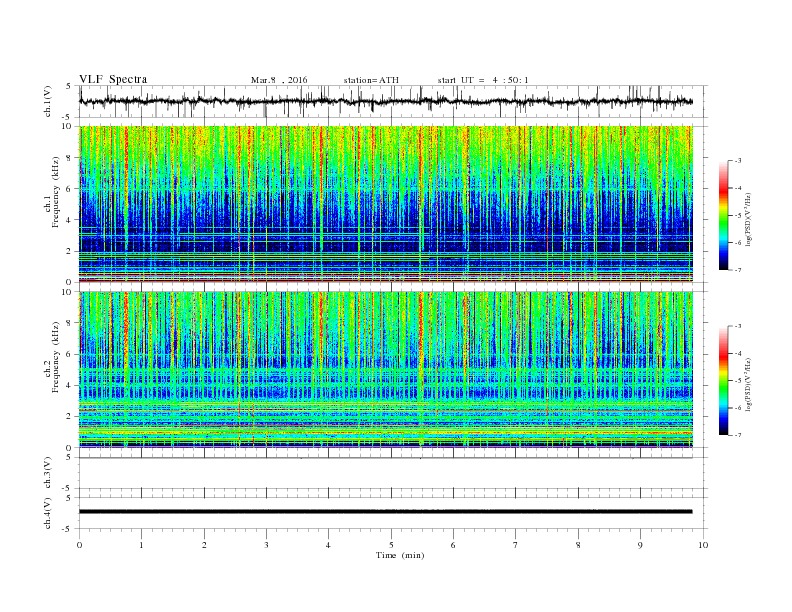Click the "ch.3(V)" axis label
The height and width of the screenshot is (612, 792).
coord(48,473)
